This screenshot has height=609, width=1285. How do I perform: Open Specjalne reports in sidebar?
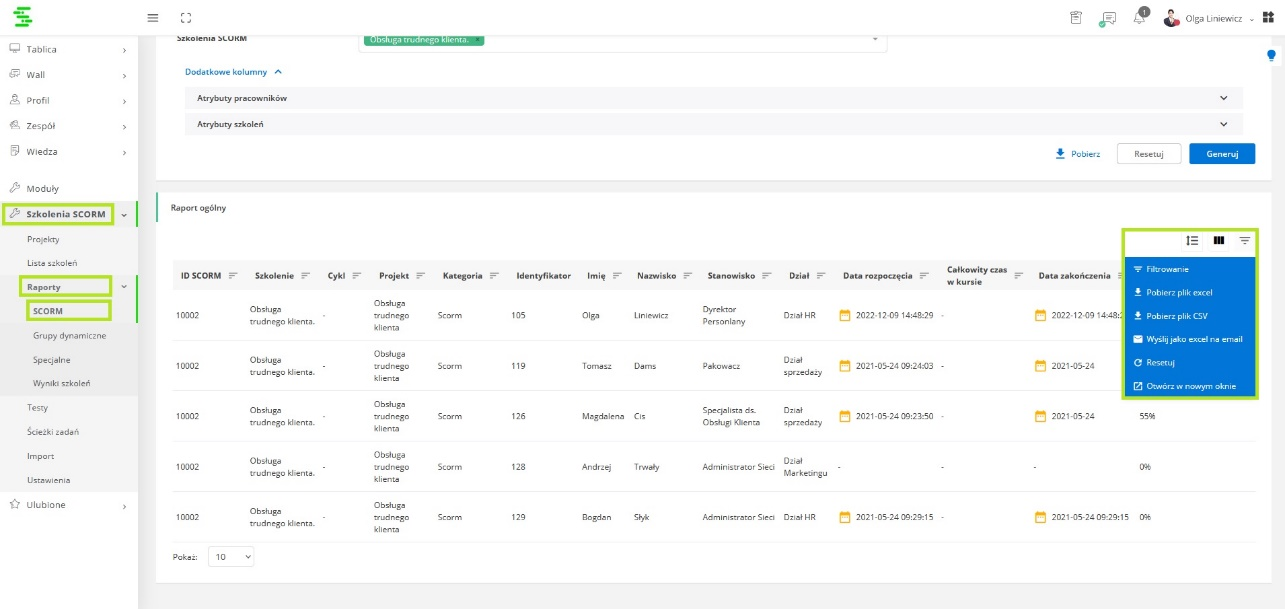point(52,360)
